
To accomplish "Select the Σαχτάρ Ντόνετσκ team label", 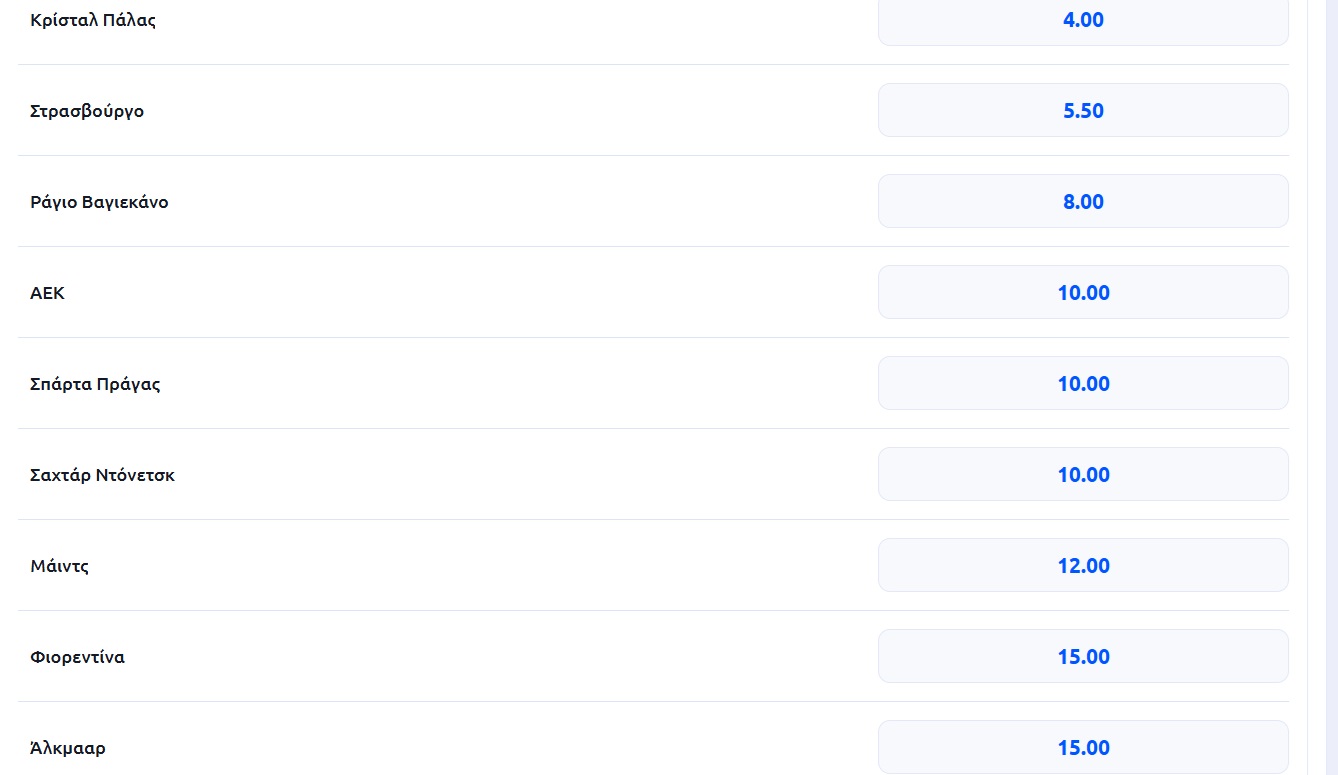I will point(102,475).
